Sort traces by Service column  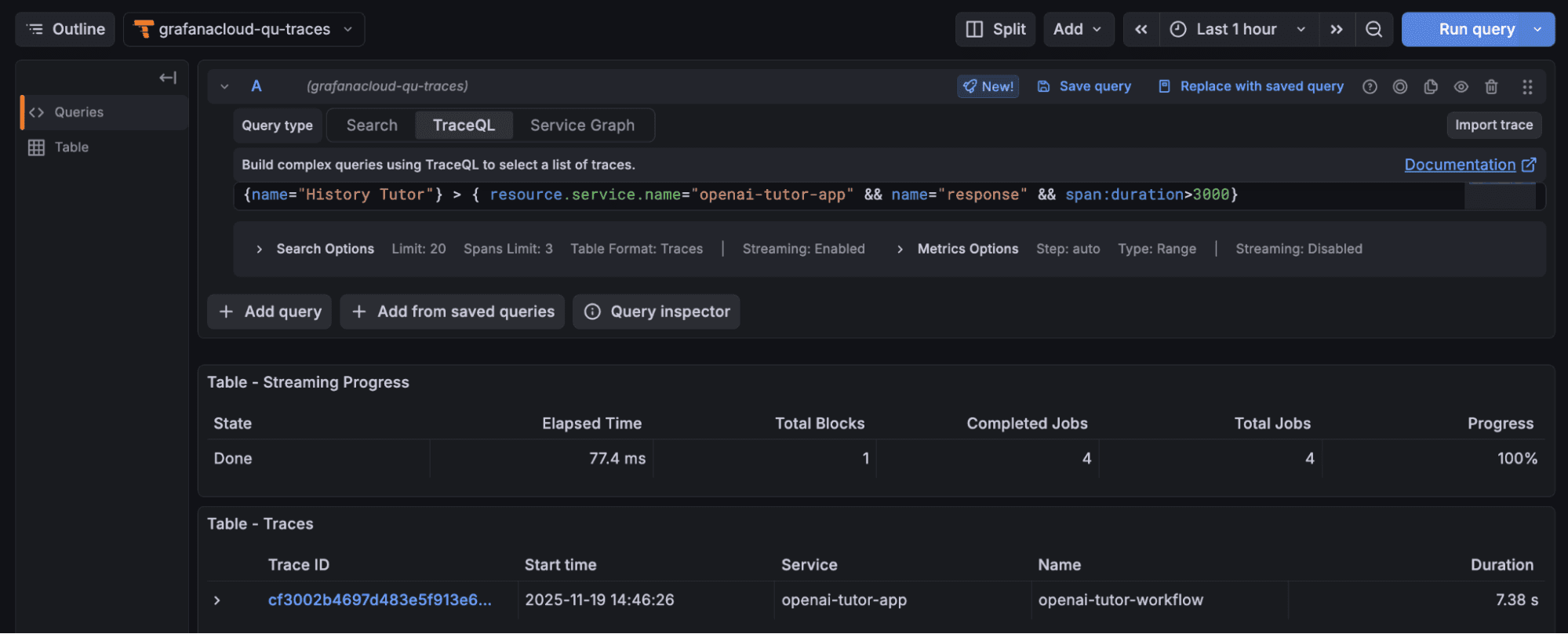(809, 565)
